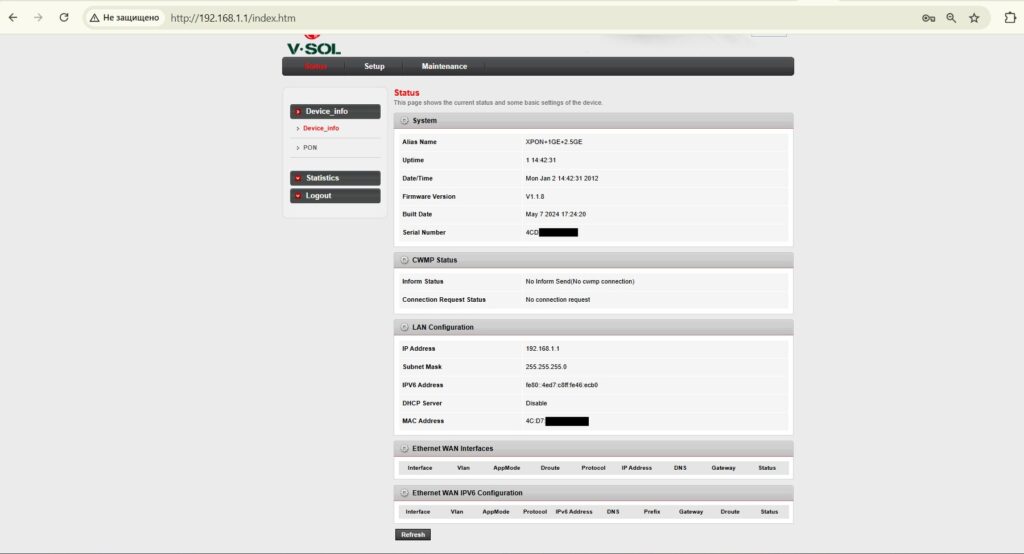This screenshot has height=554, width=1024.
Task: Expand the Statistics sidebar menu
Action: 335,178
